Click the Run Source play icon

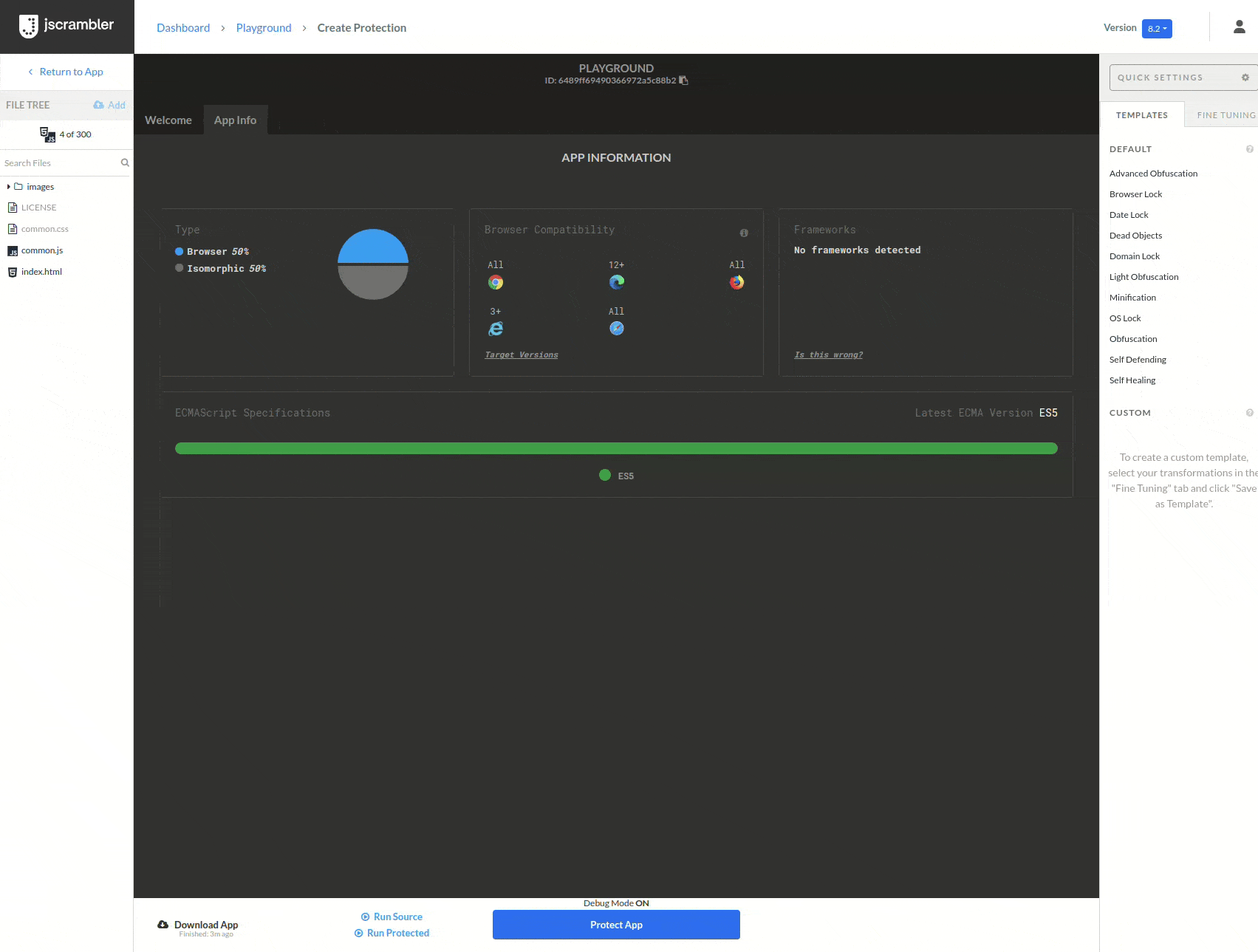point(365,917)
